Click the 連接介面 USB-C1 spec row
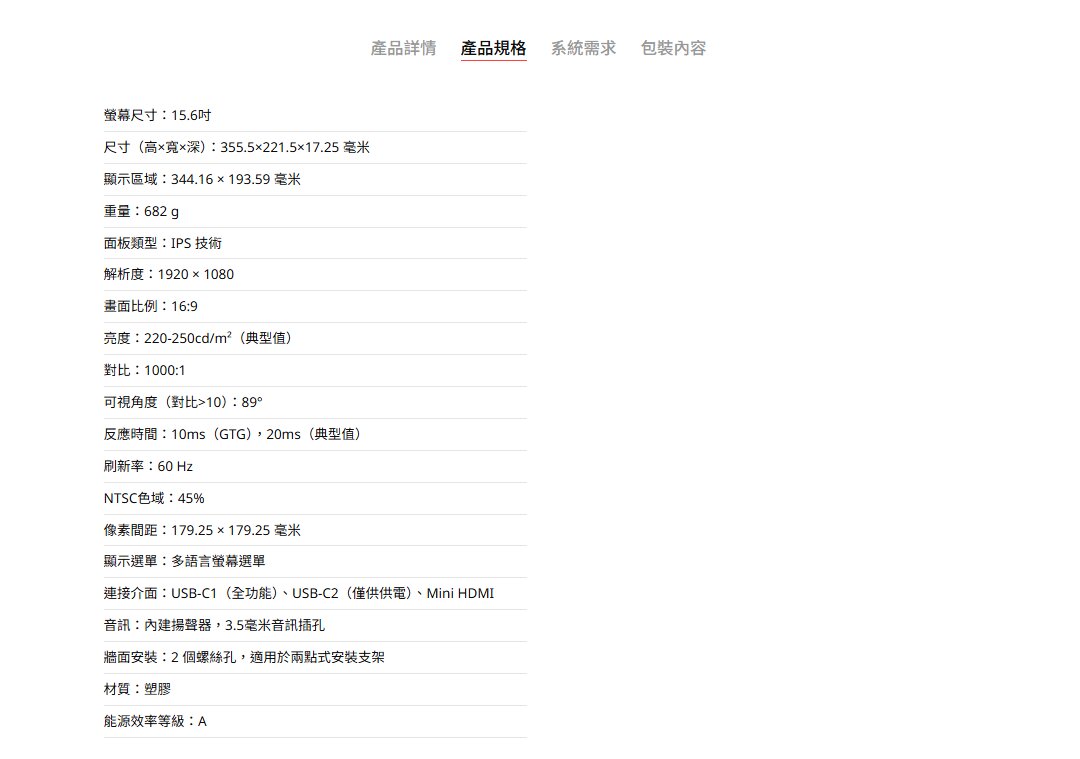1080x759 pixels. pyautogui.click(x=299, y=594)
